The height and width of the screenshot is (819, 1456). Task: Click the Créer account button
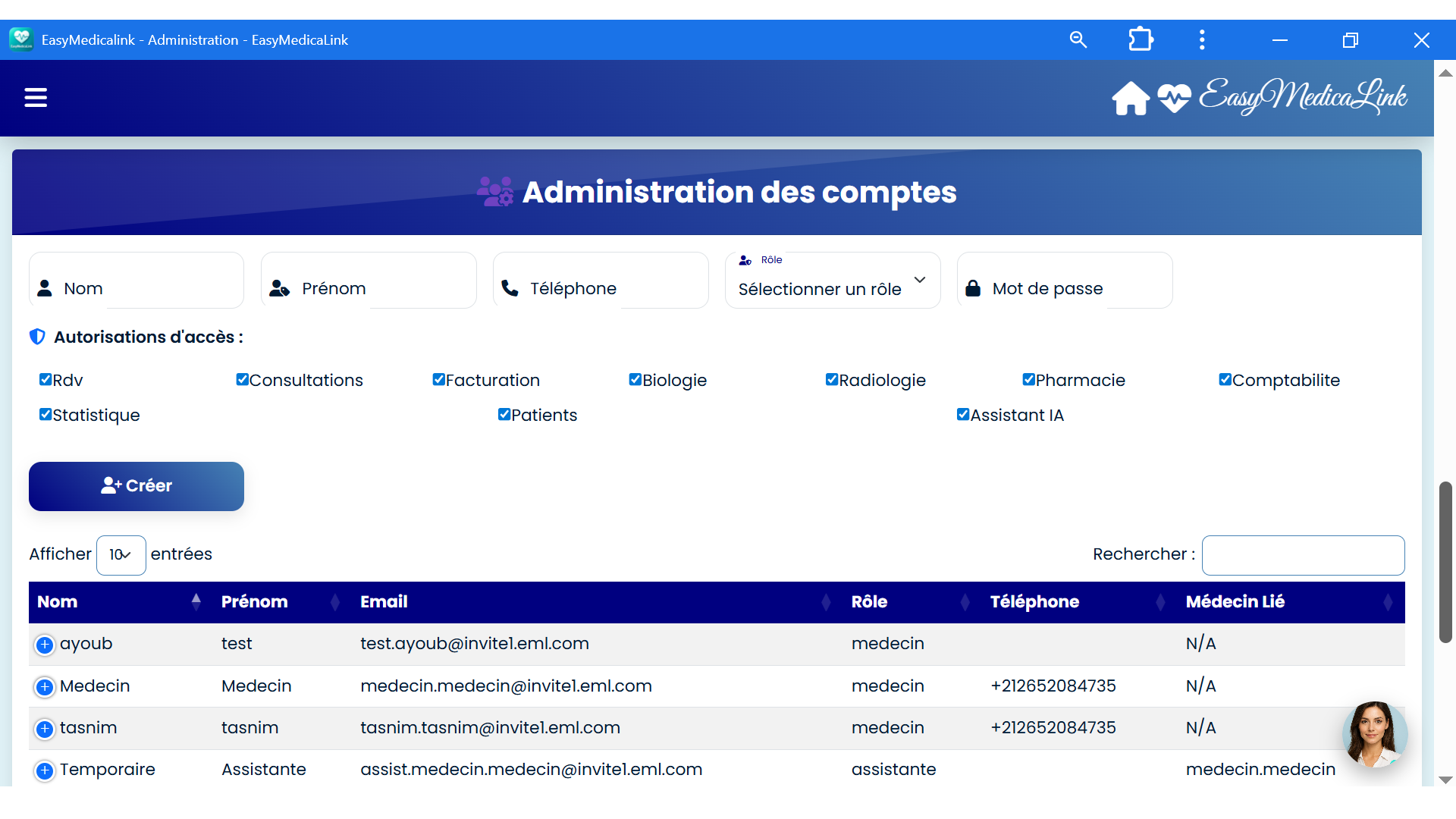pos(136,486)
